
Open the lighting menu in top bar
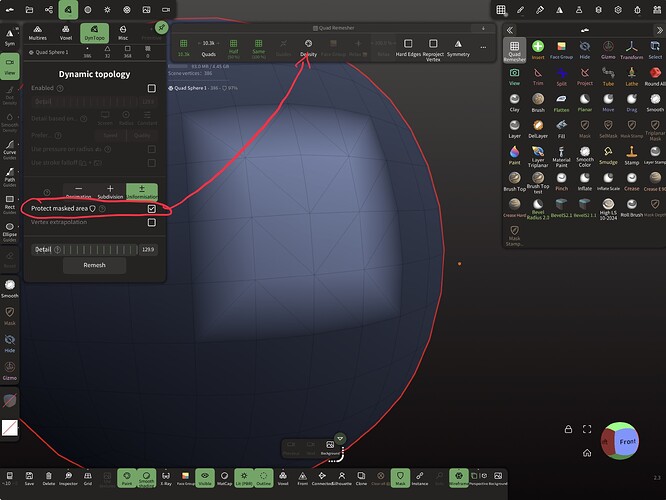click(107, 9)
